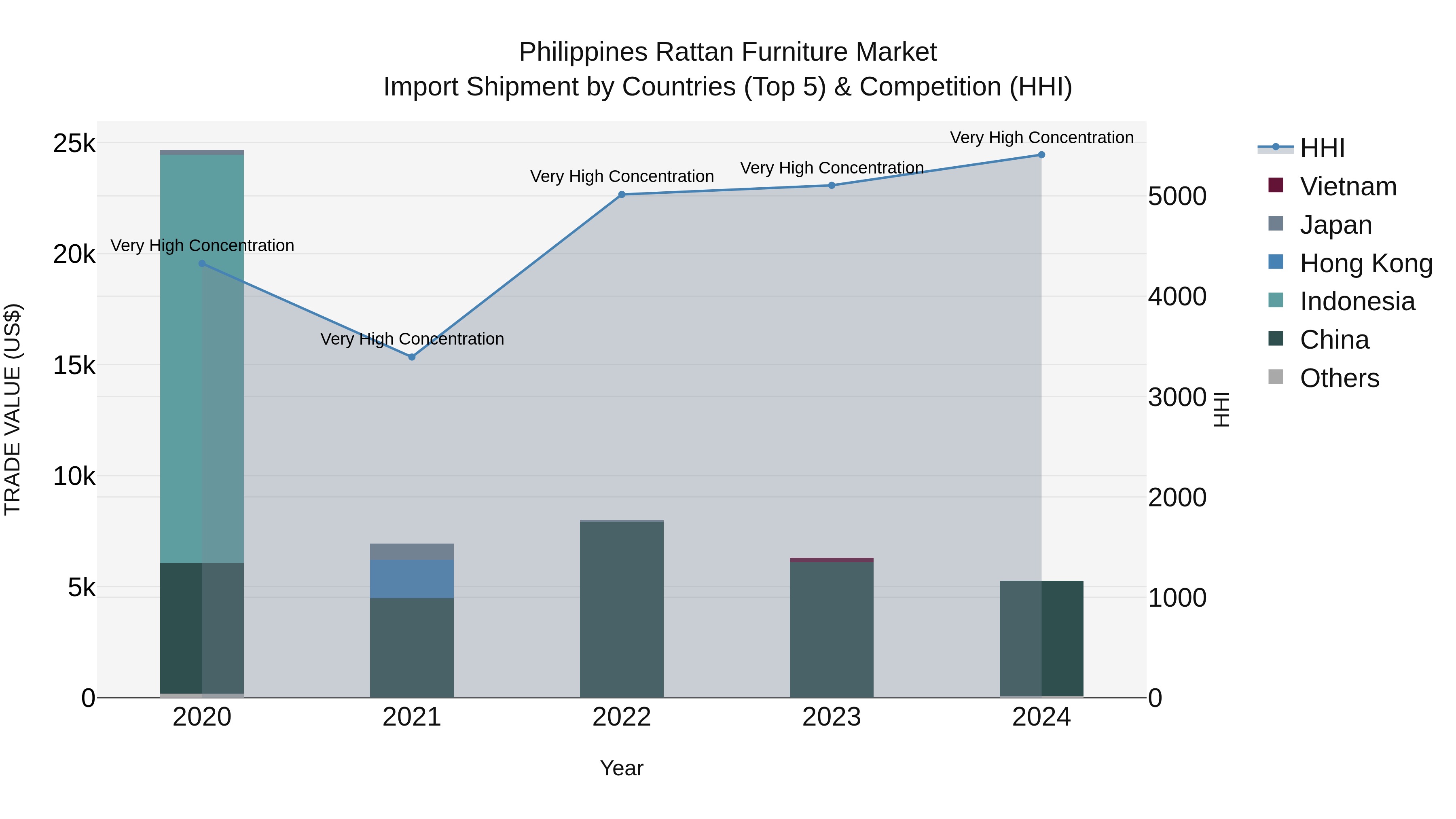Click the China segment of the 2024 bar
Image resolution: width=1456 pixels, height=819 pixels.
tap(1042, 639)
